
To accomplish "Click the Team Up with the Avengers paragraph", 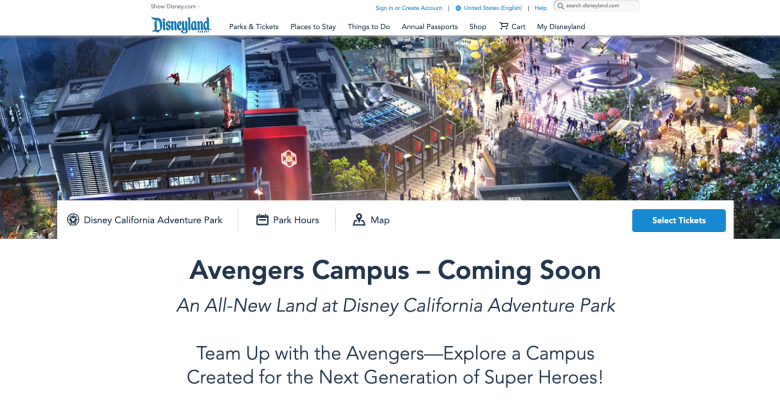I will (x=395, y=365).
